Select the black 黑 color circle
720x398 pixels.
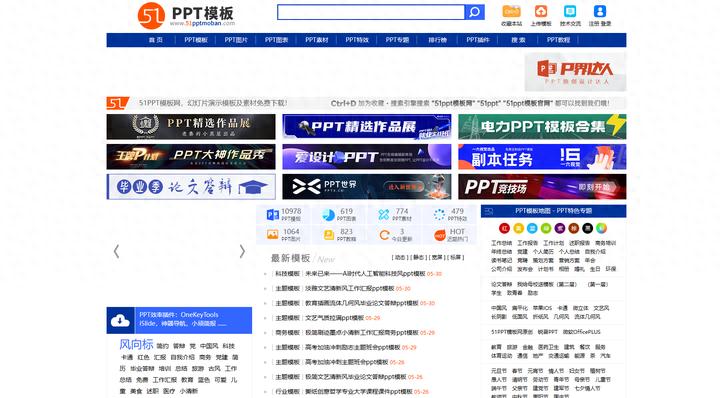(x=587, y=228)
